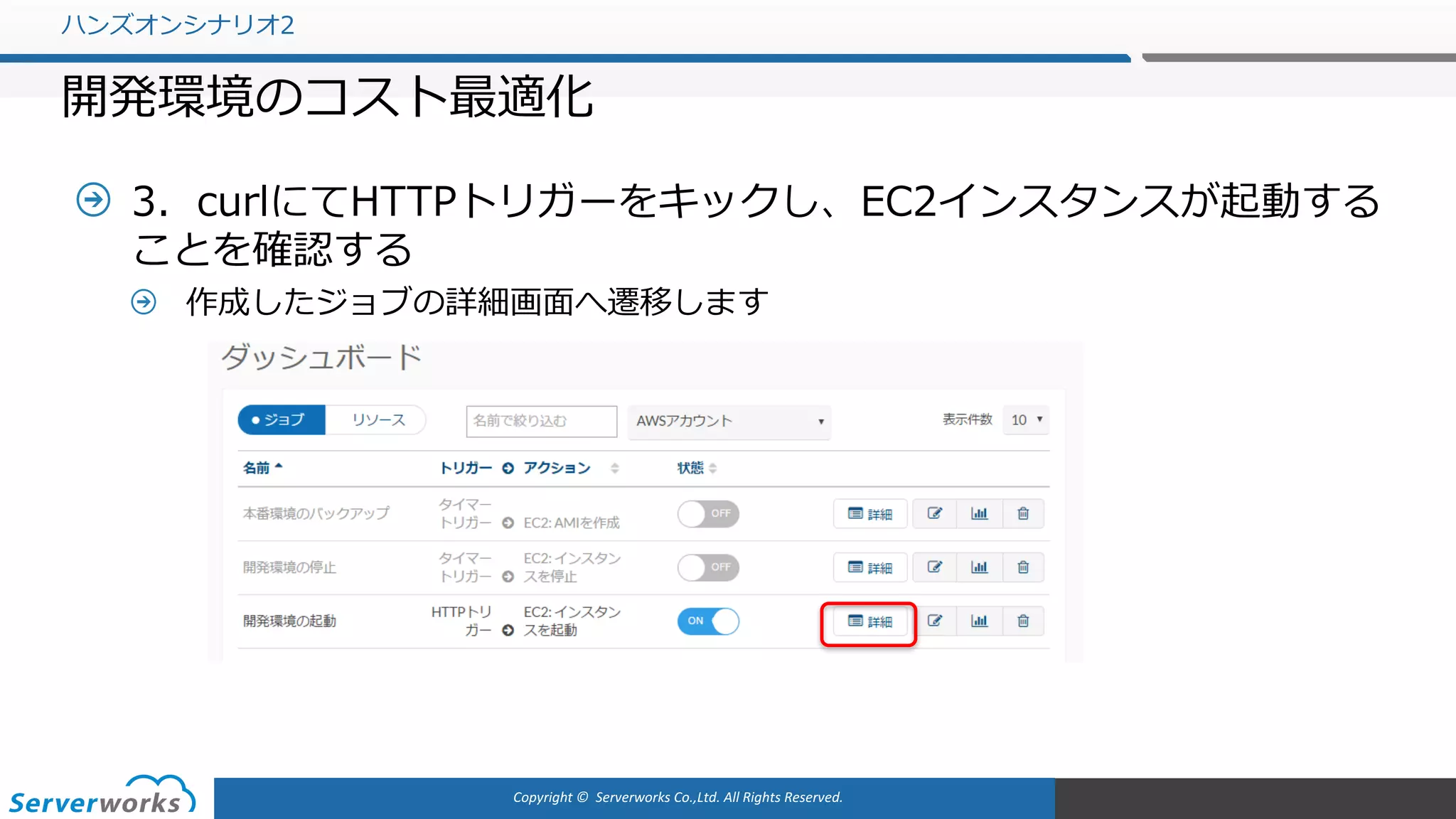
Task: Delete the 本番環境のバックアップ job
Action: point(1023,513)
